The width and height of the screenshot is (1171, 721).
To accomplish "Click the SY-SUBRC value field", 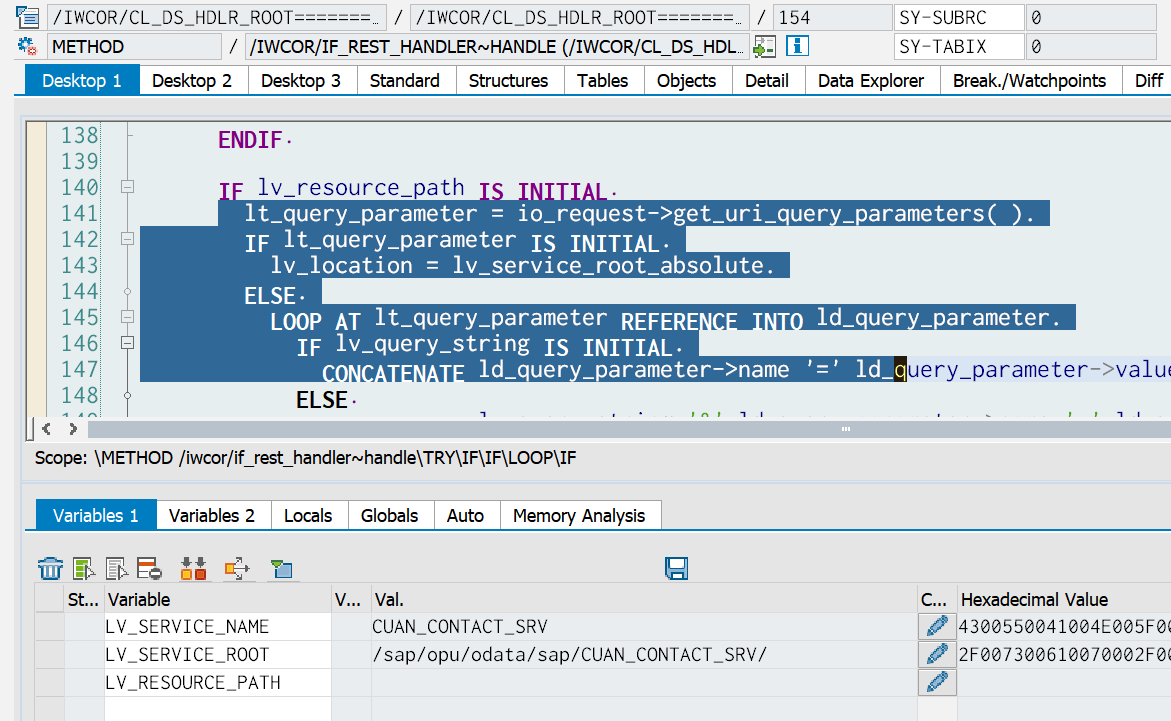I will [1091, 17].
